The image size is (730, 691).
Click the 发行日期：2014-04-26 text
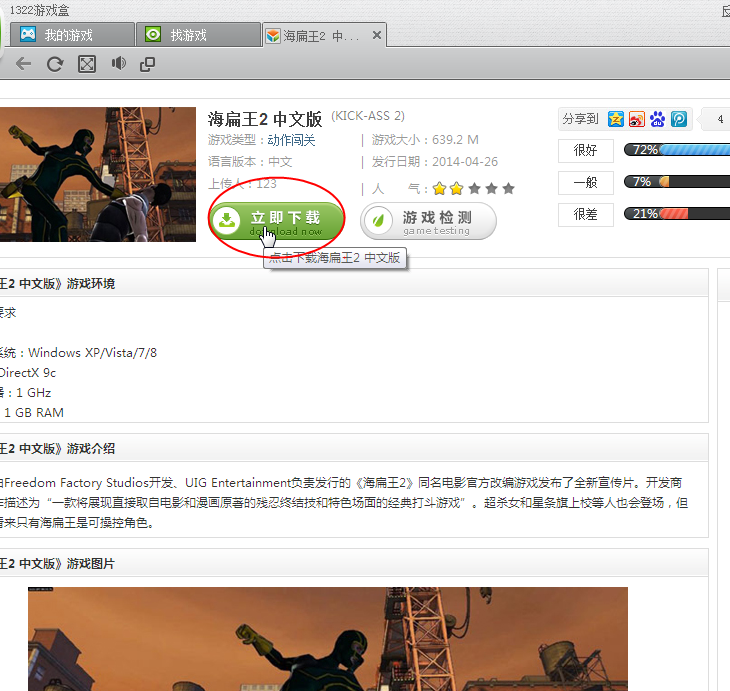[x=434, y=162]
